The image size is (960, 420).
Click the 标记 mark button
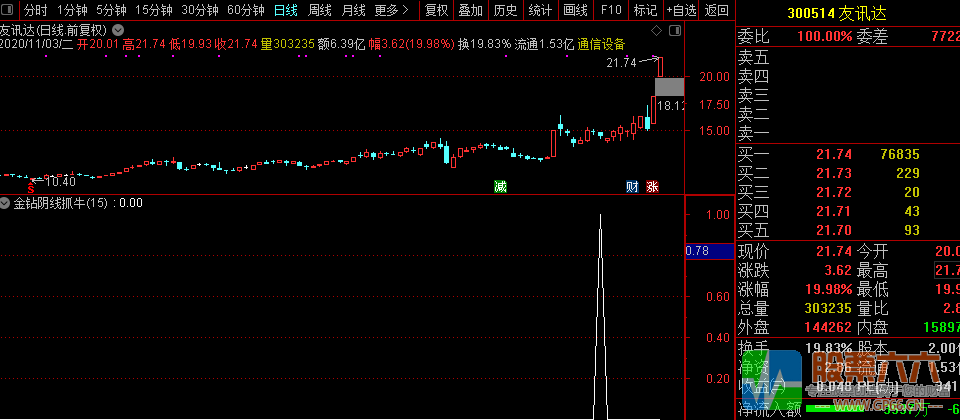click(x=645, y=10)
